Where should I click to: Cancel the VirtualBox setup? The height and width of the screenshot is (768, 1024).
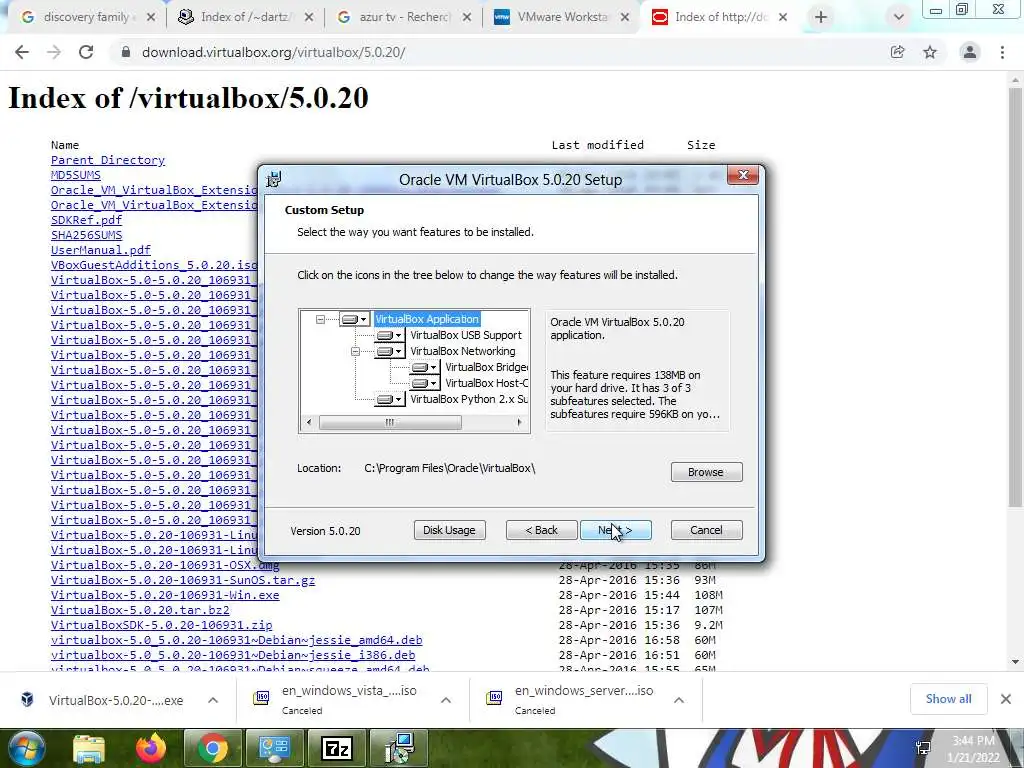(x=707, y=530)
